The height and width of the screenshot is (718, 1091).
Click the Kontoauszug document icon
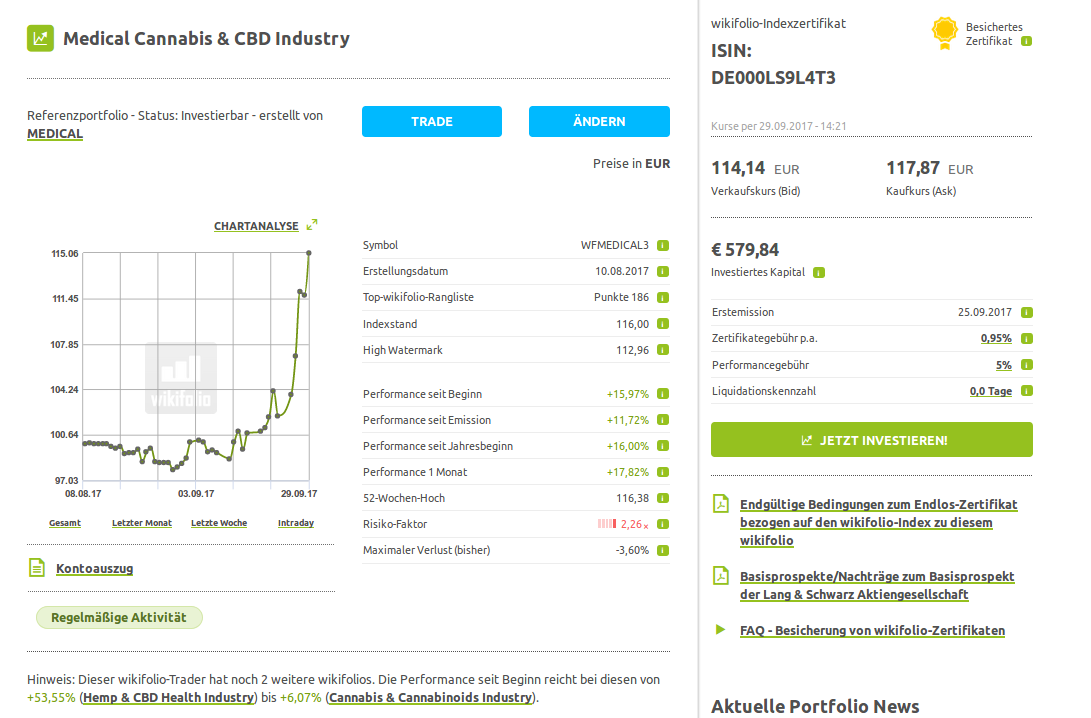[x=37, y=568]
